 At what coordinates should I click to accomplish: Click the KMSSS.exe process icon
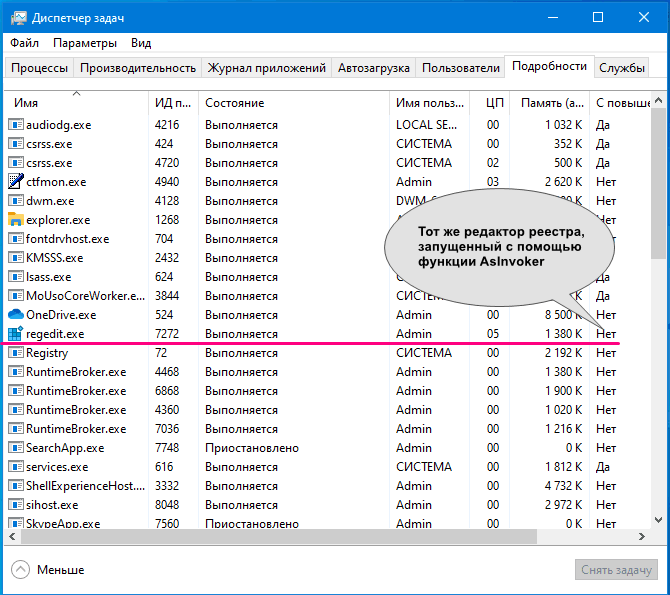click(x=16, y=258)
